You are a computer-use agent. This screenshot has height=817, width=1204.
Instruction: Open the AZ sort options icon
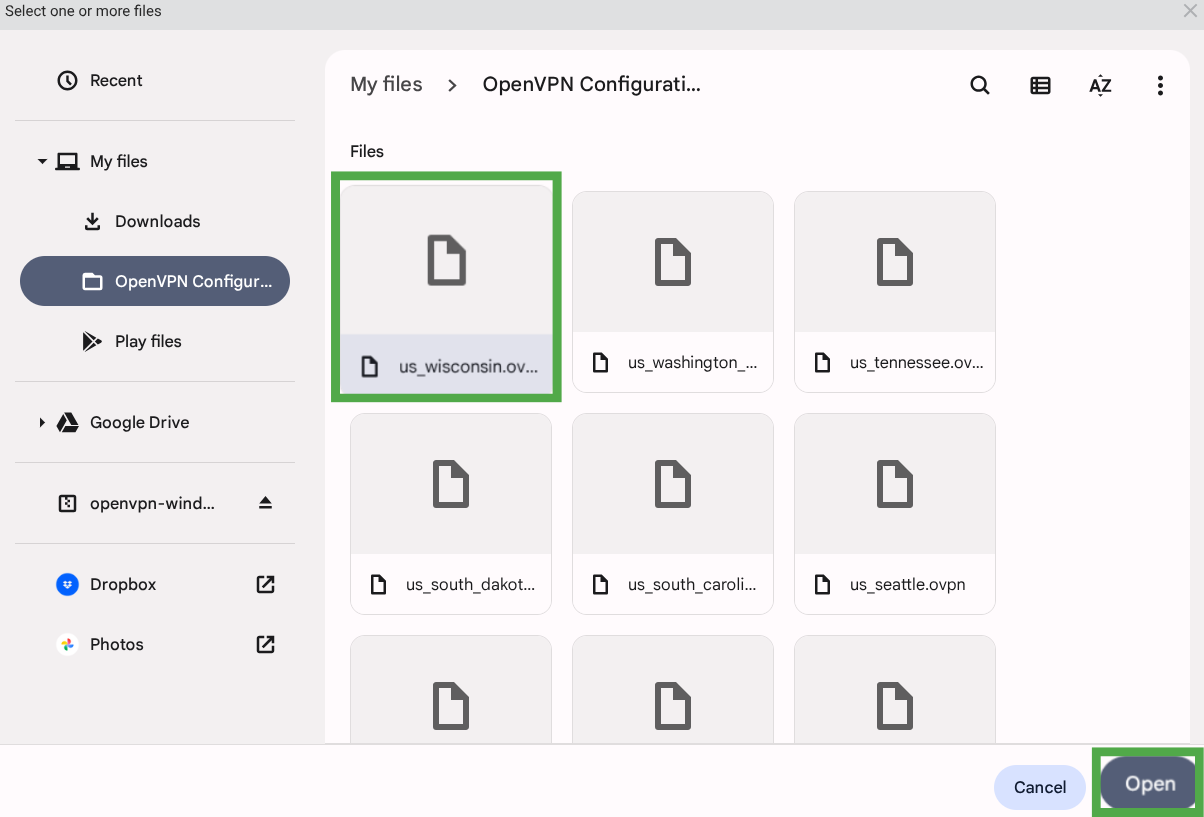[1100, 85]
